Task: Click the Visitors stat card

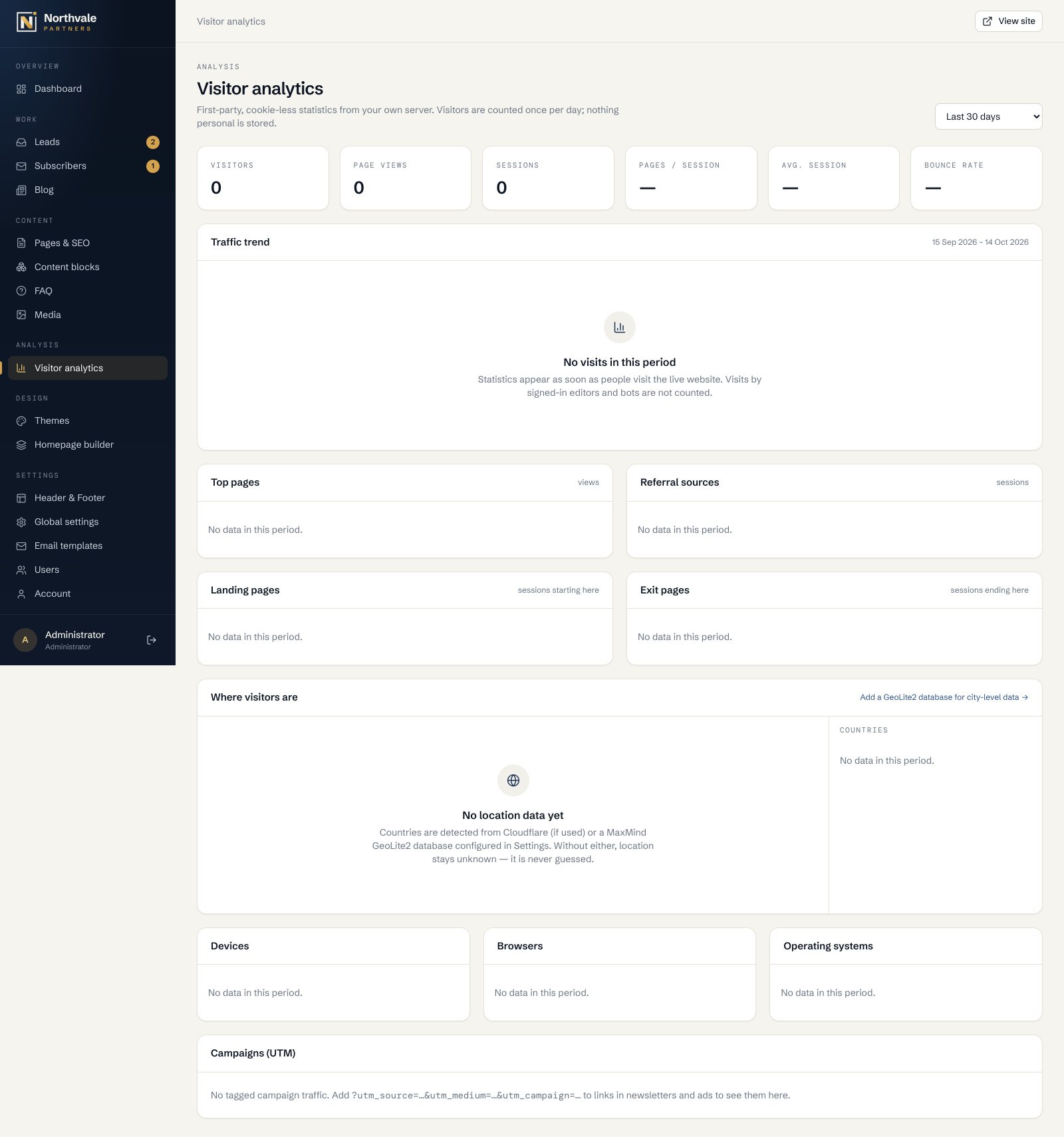Action: click(263, 178)
